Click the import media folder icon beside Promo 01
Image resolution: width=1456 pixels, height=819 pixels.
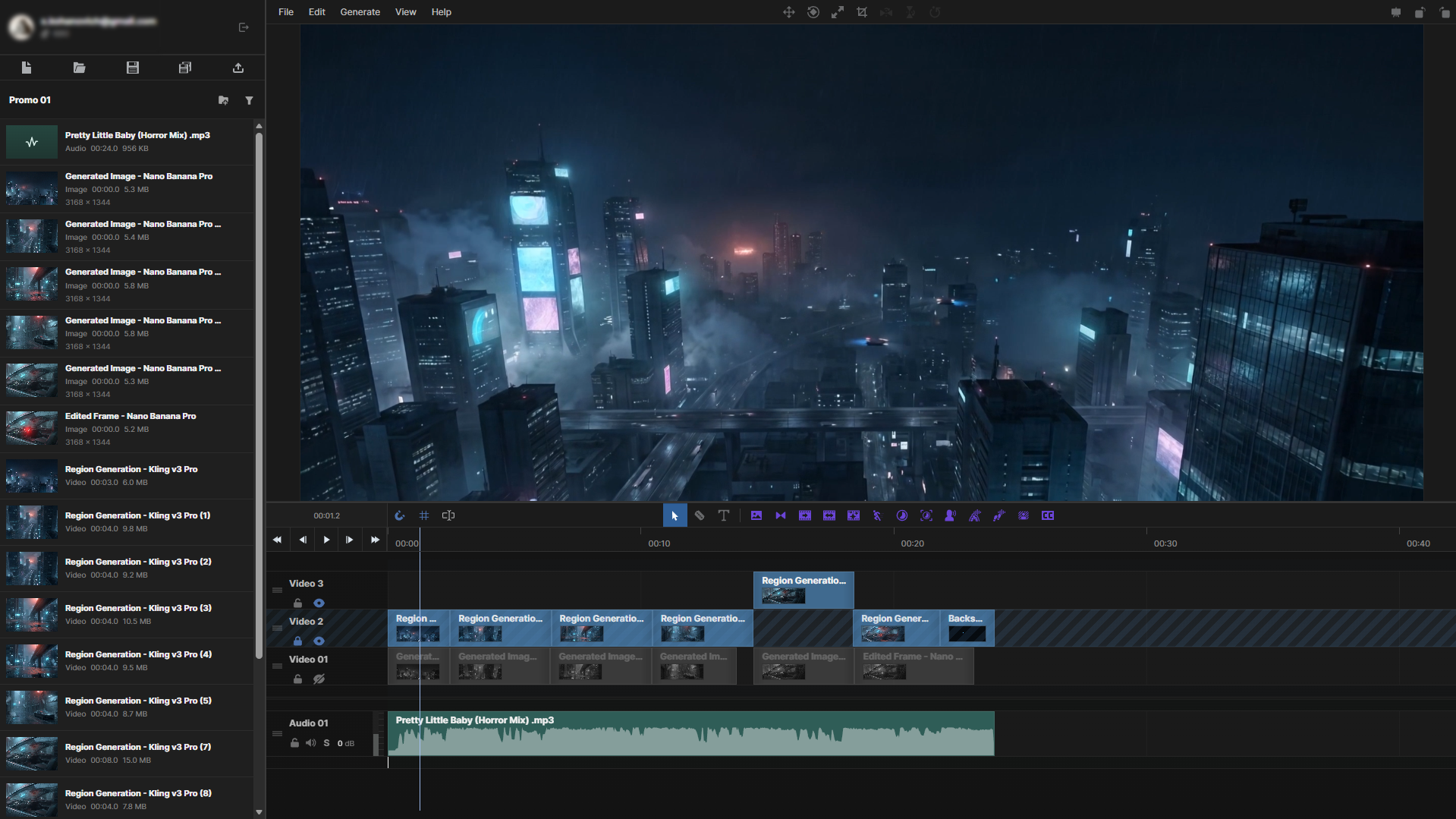(x=223, y=100)
